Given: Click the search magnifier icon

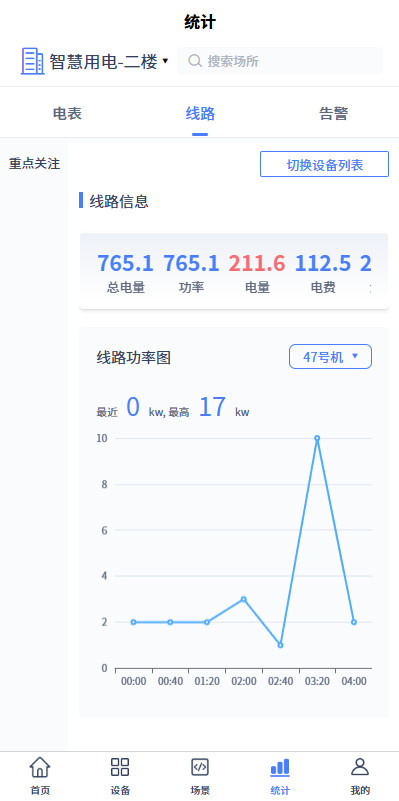Looking at the screenshot, I should 195,61.
